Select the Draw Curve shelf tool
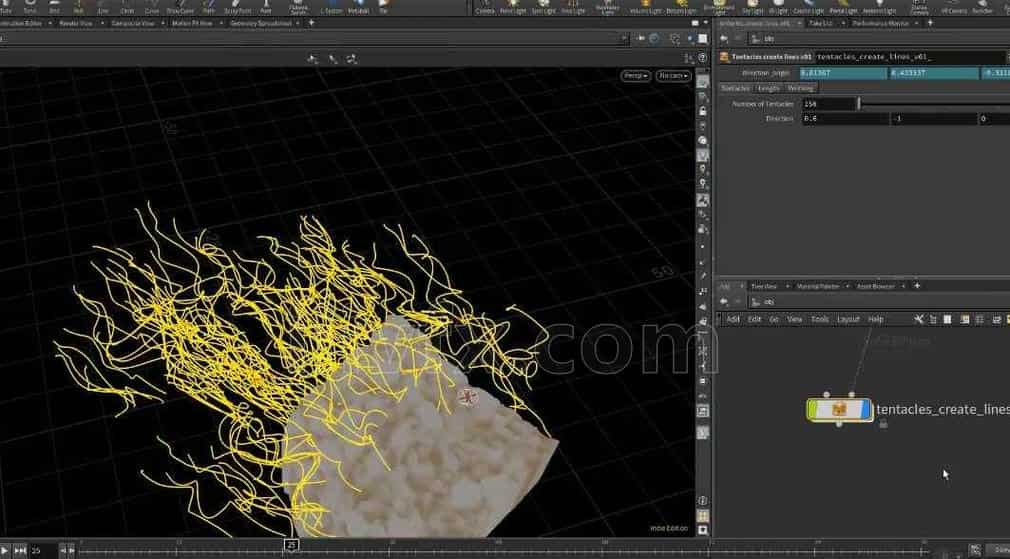The image size is (1010, 559). point(180,7)
